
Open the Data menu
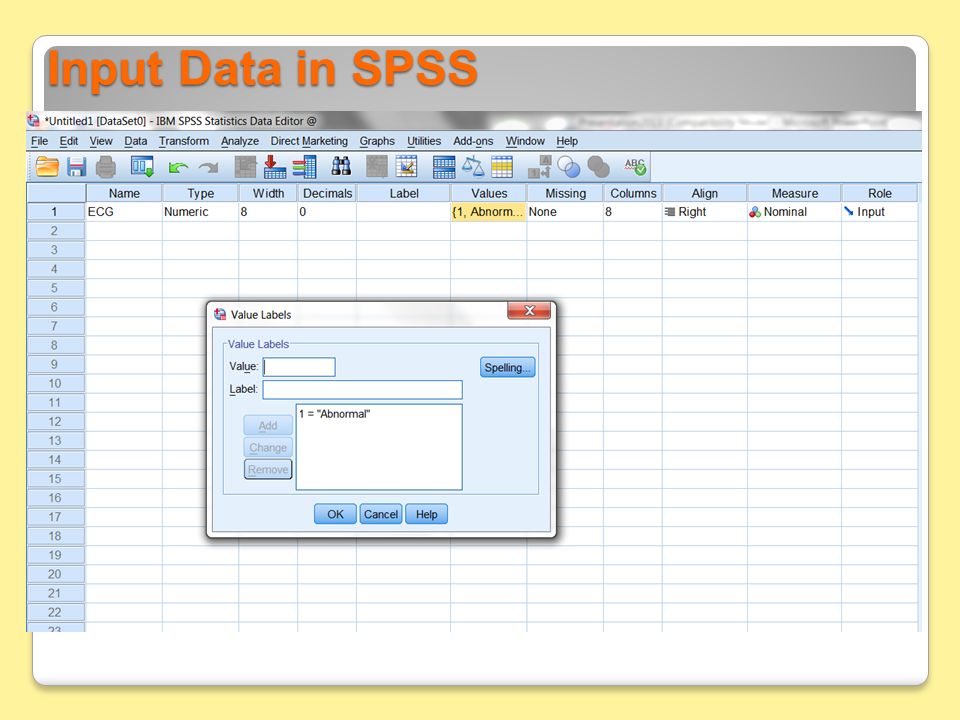click(x=135, y=141)
